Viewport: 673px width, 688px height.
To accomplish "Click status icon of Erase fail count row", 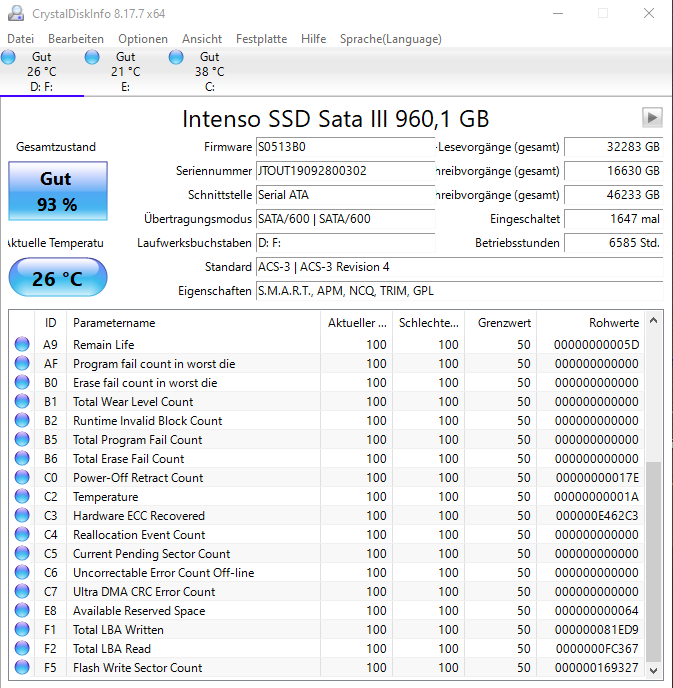I will point(22,383).
